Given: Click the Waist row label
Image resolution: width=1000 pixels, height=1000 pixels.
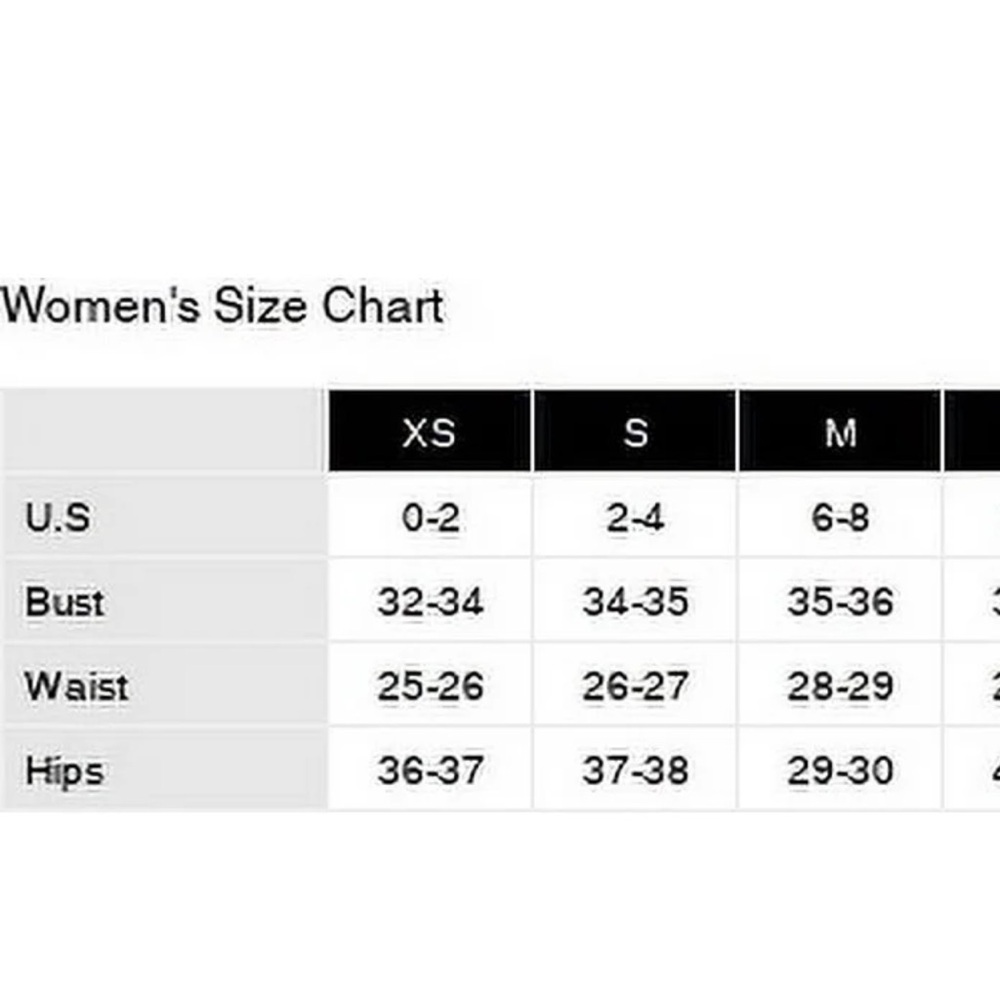Looking at the screenshot, I should [x=77, y=687].
